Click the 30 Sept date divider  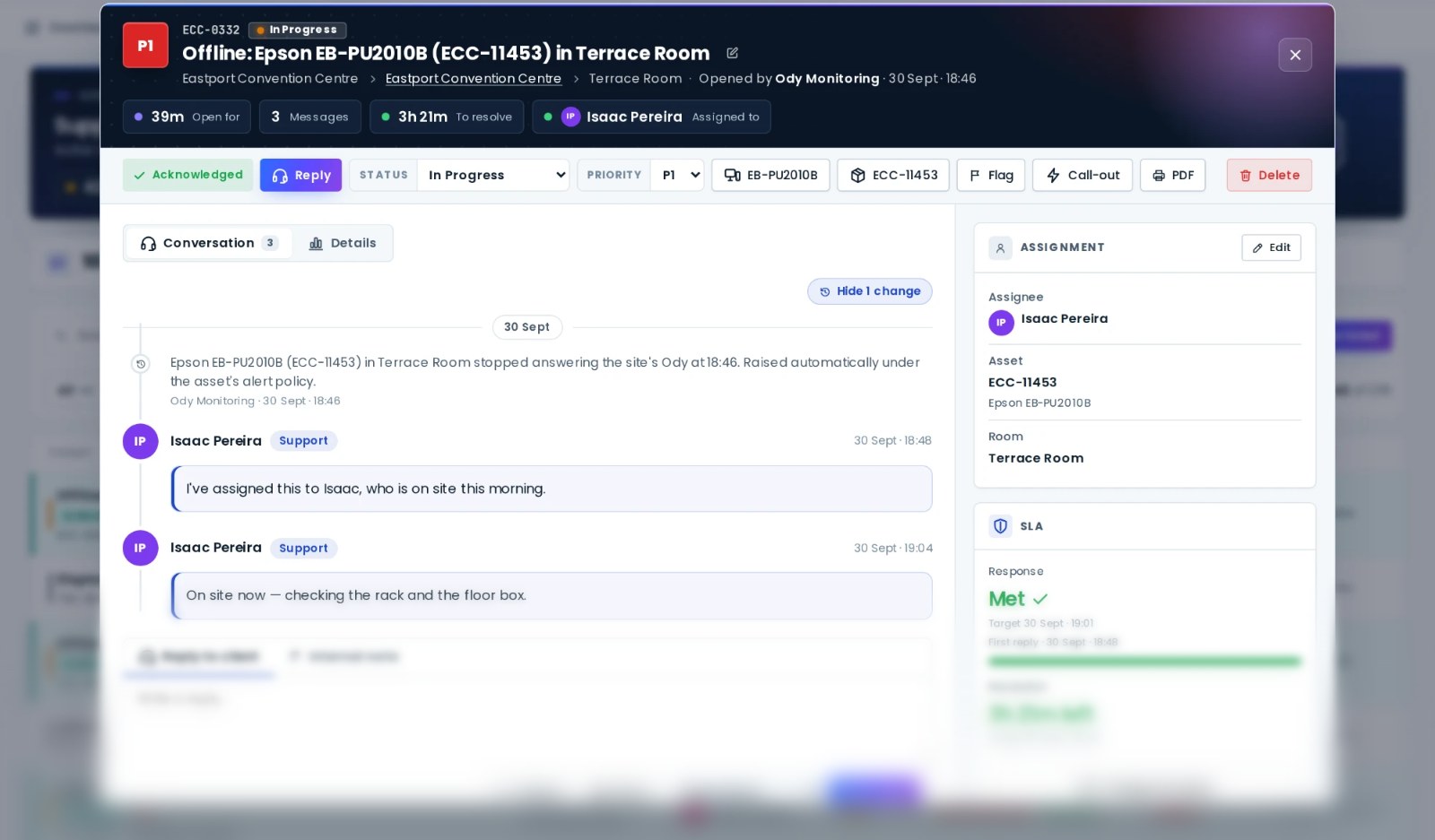point(526,327)
